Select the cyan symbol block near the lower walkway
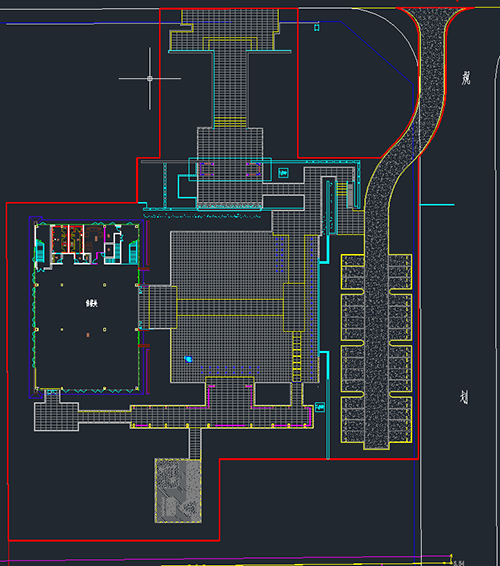 click(320, 407)
